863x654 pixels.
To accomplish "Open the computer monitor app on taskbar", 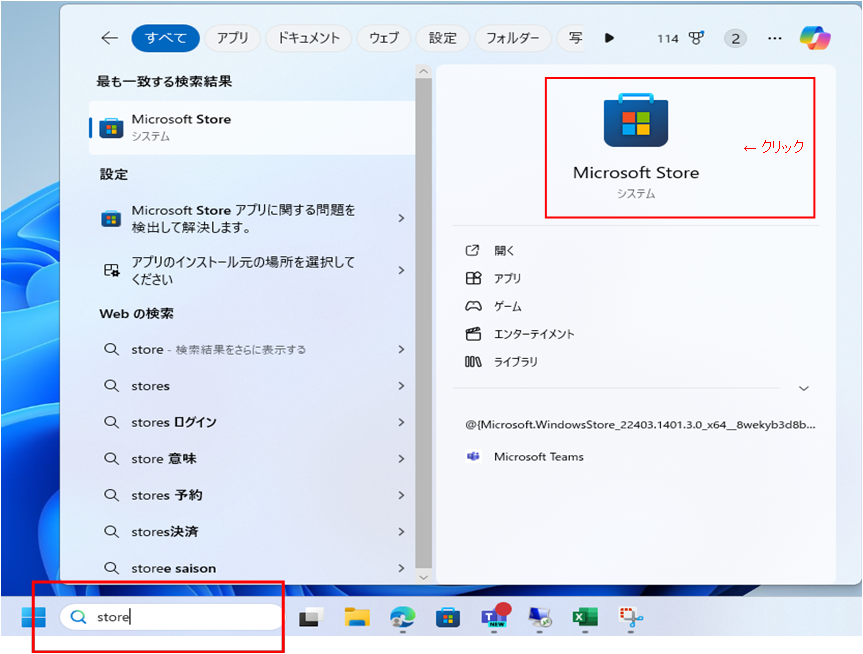I will click(x=539, y=617).
